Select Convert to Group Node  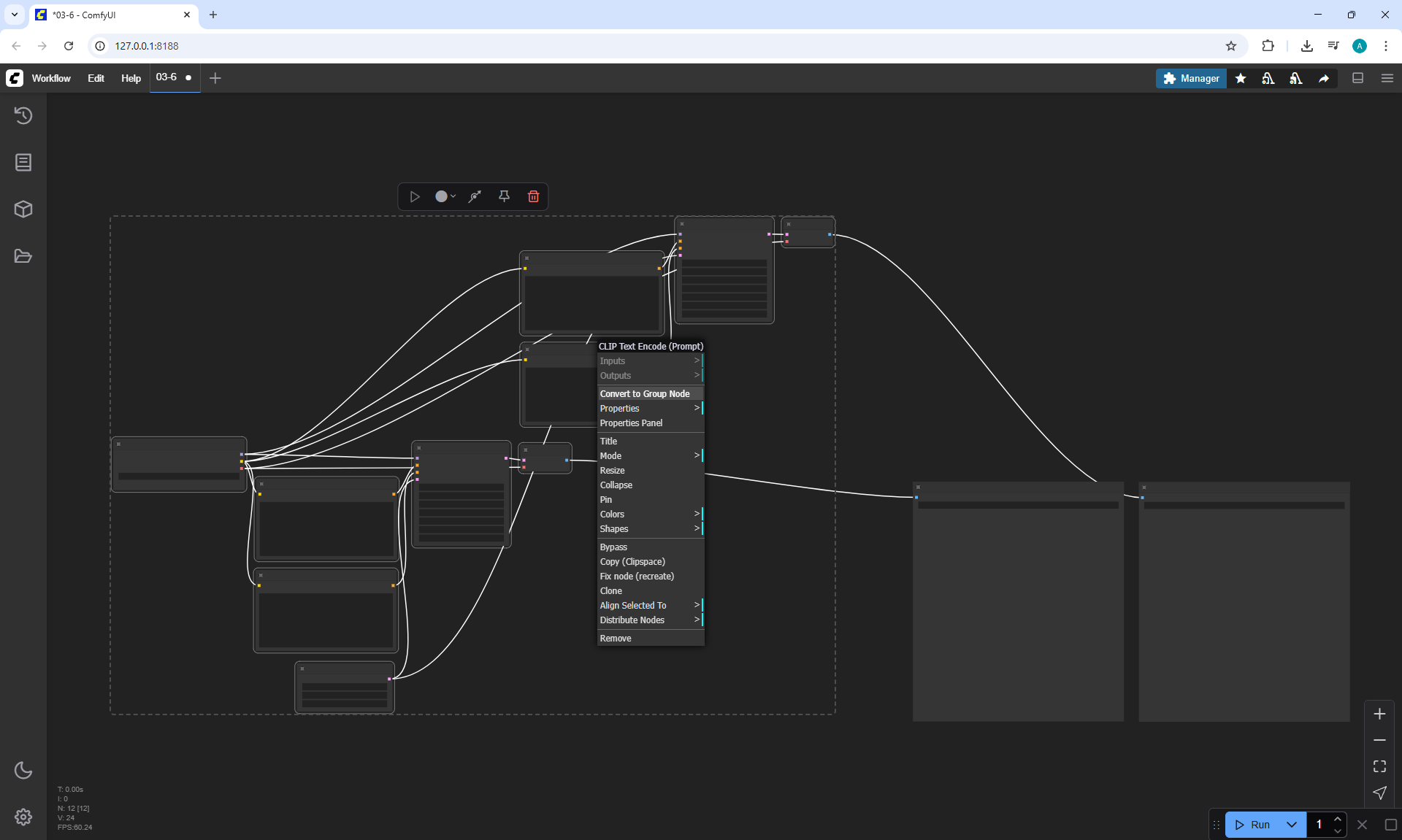point(645,394)
